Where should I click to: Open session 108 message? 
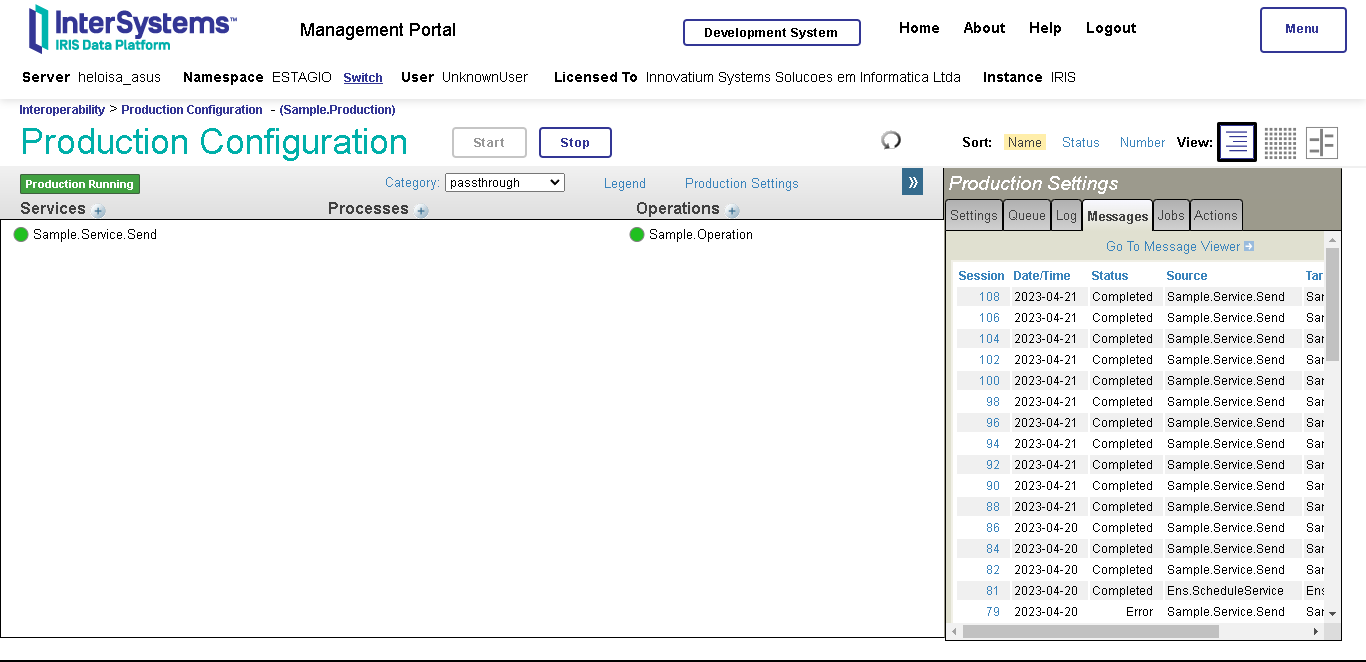pos(989,297)
